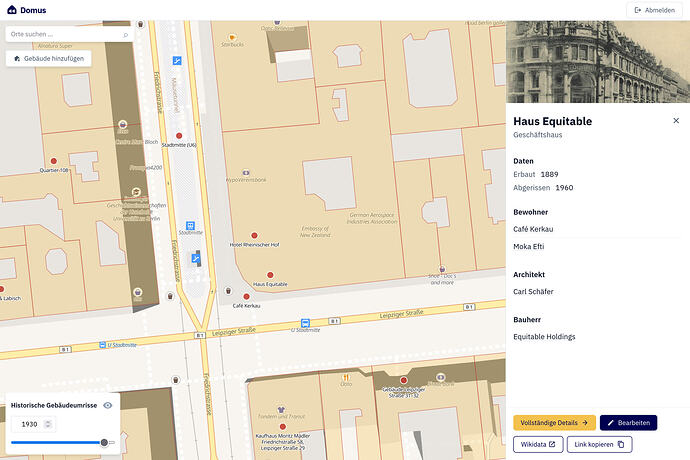
Task: Select the Stadtmitte (U6) red marker
Action: (179, 136)
